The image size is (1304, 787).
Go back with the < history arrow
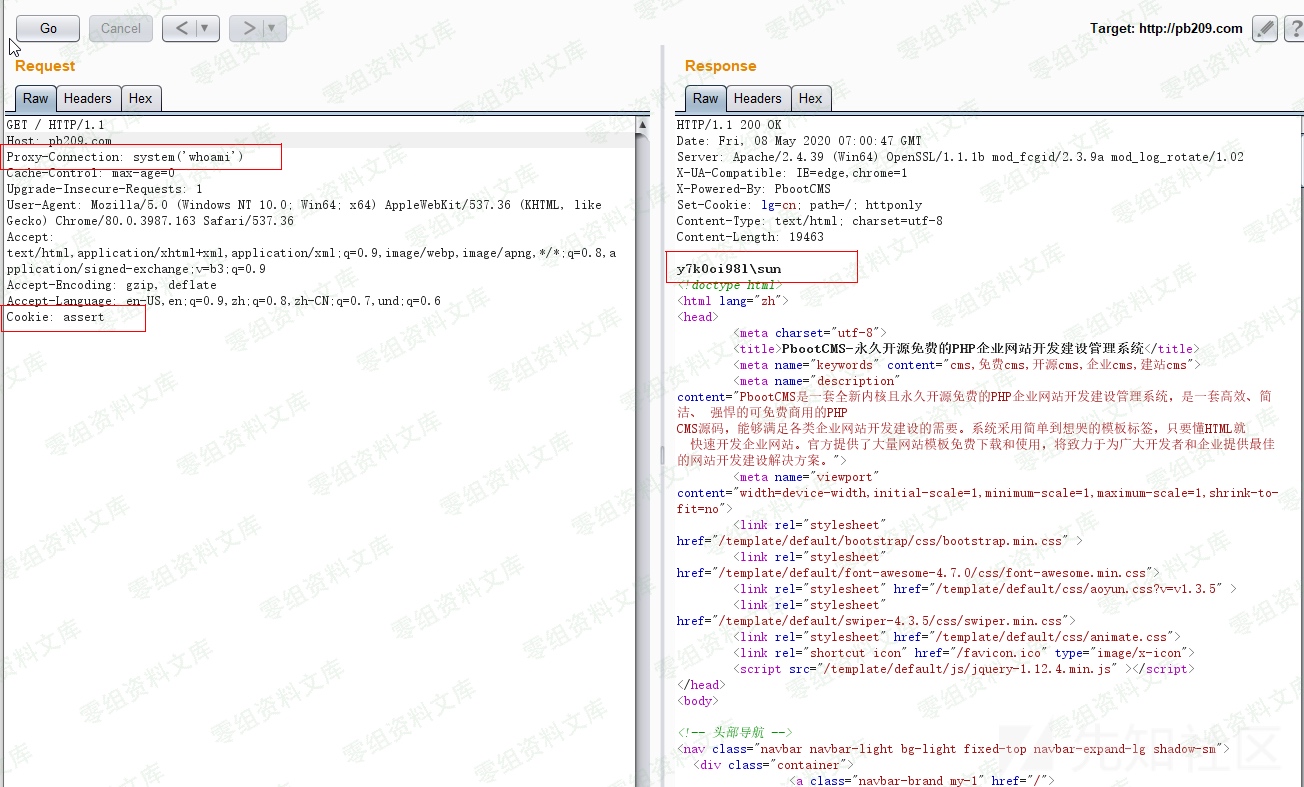click(x=181, y=28)
